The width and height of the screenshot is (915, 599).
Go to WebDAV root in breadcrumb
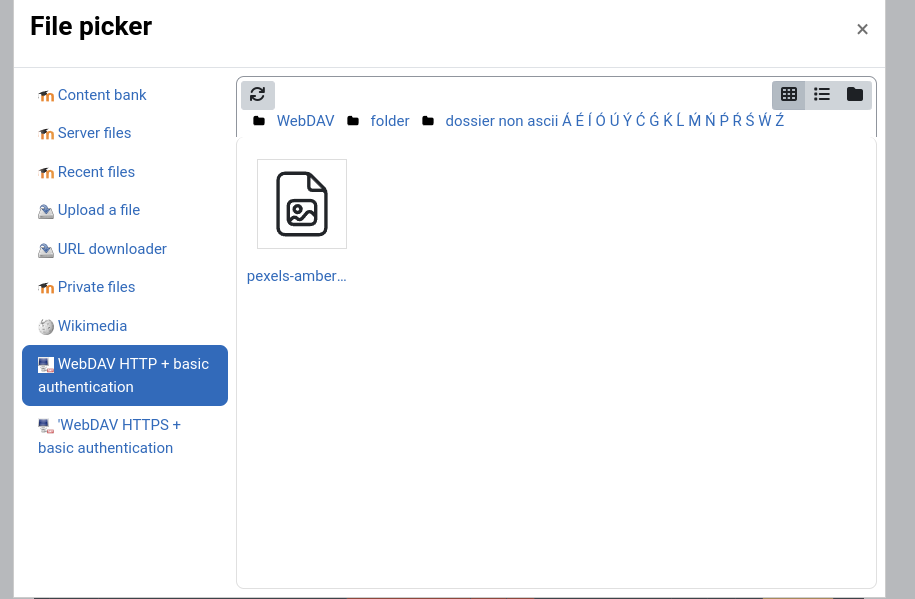pyautogui.click(x=305, y=121)
